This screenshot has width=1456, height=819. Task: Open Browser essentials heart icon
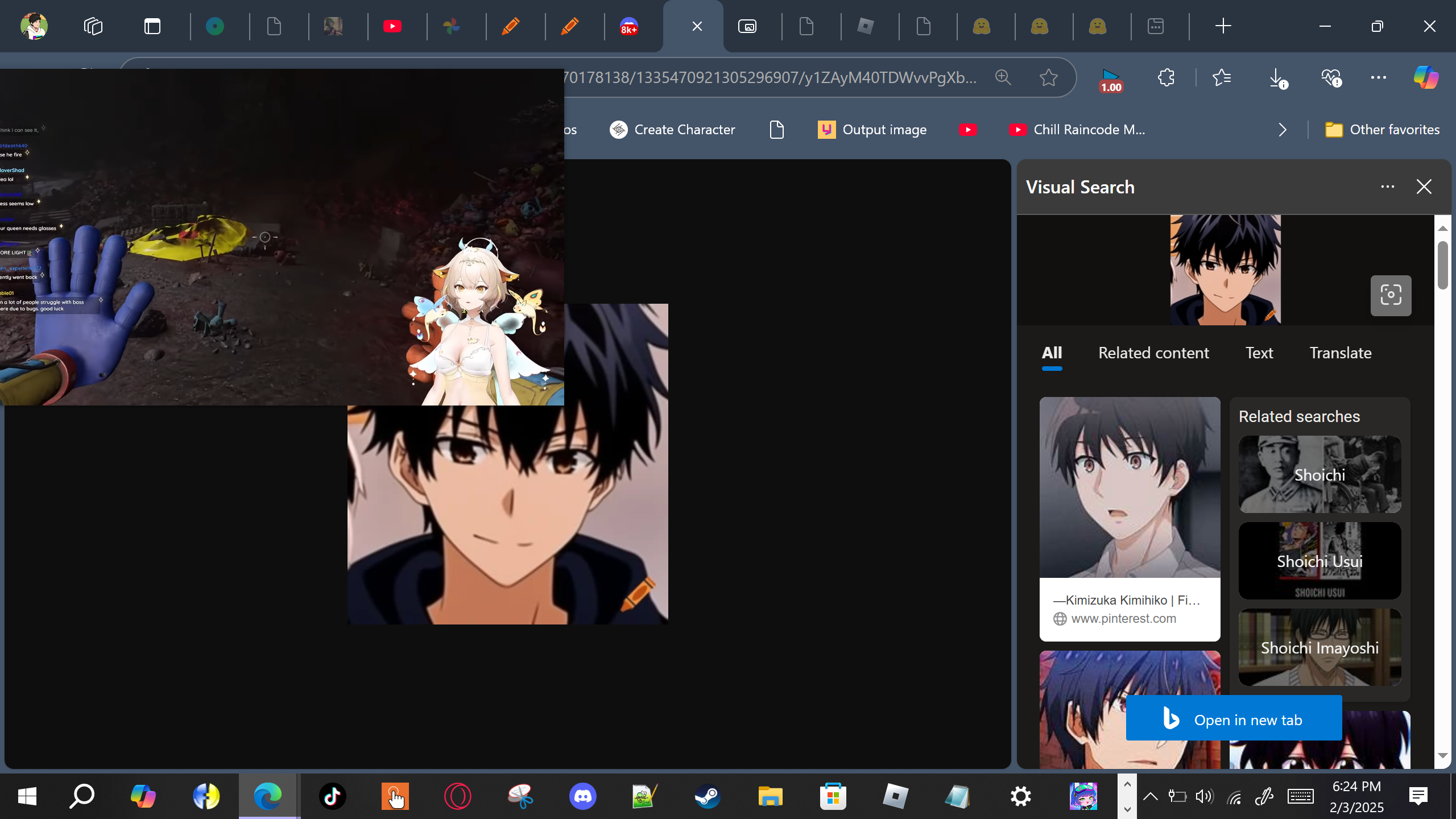(x=1332, y=78)
